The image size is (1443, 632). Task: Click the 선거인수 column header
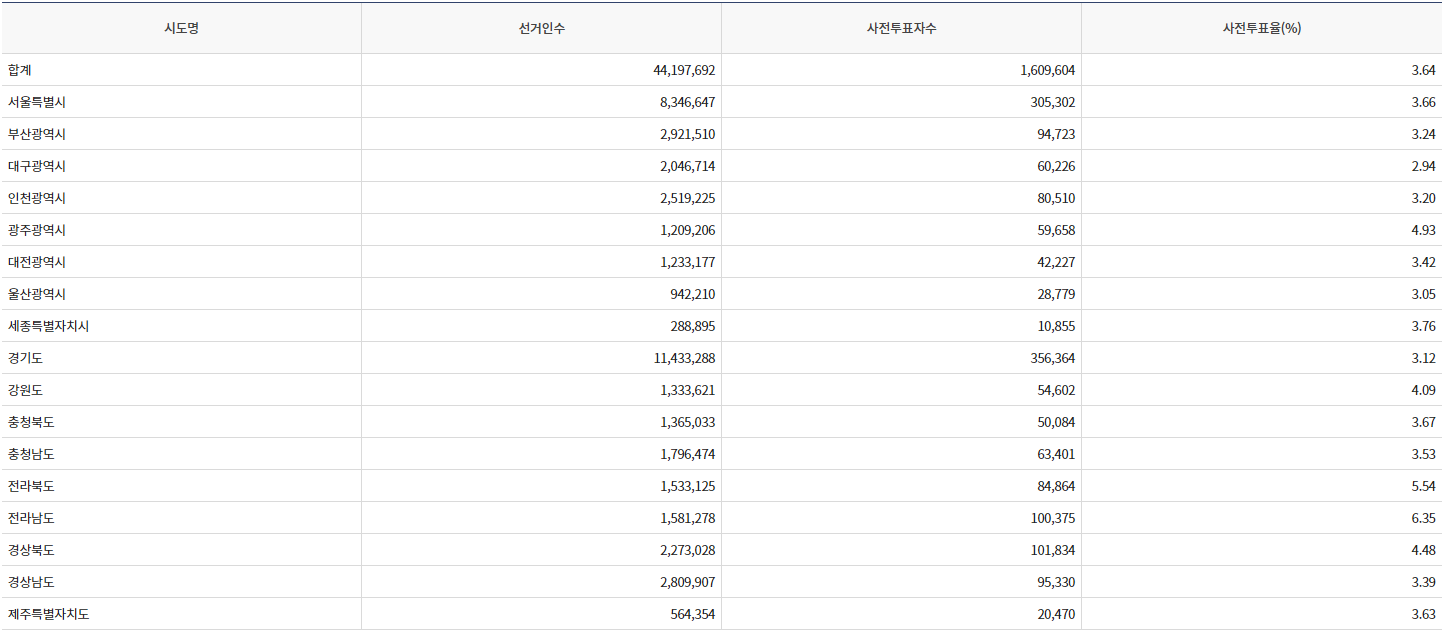click(x=541, y=28)
